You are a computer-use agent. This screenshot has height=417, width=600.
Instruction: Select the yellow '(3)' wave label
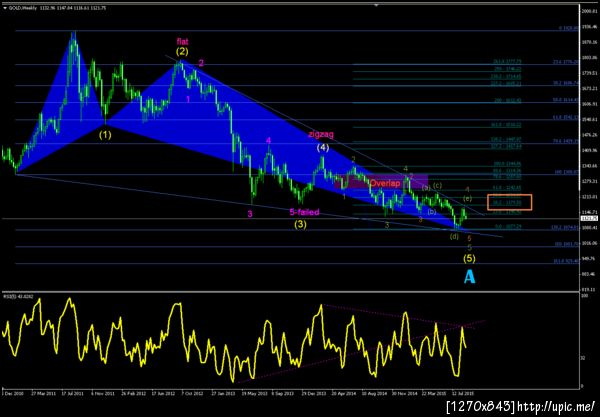[x=300, y=224]
